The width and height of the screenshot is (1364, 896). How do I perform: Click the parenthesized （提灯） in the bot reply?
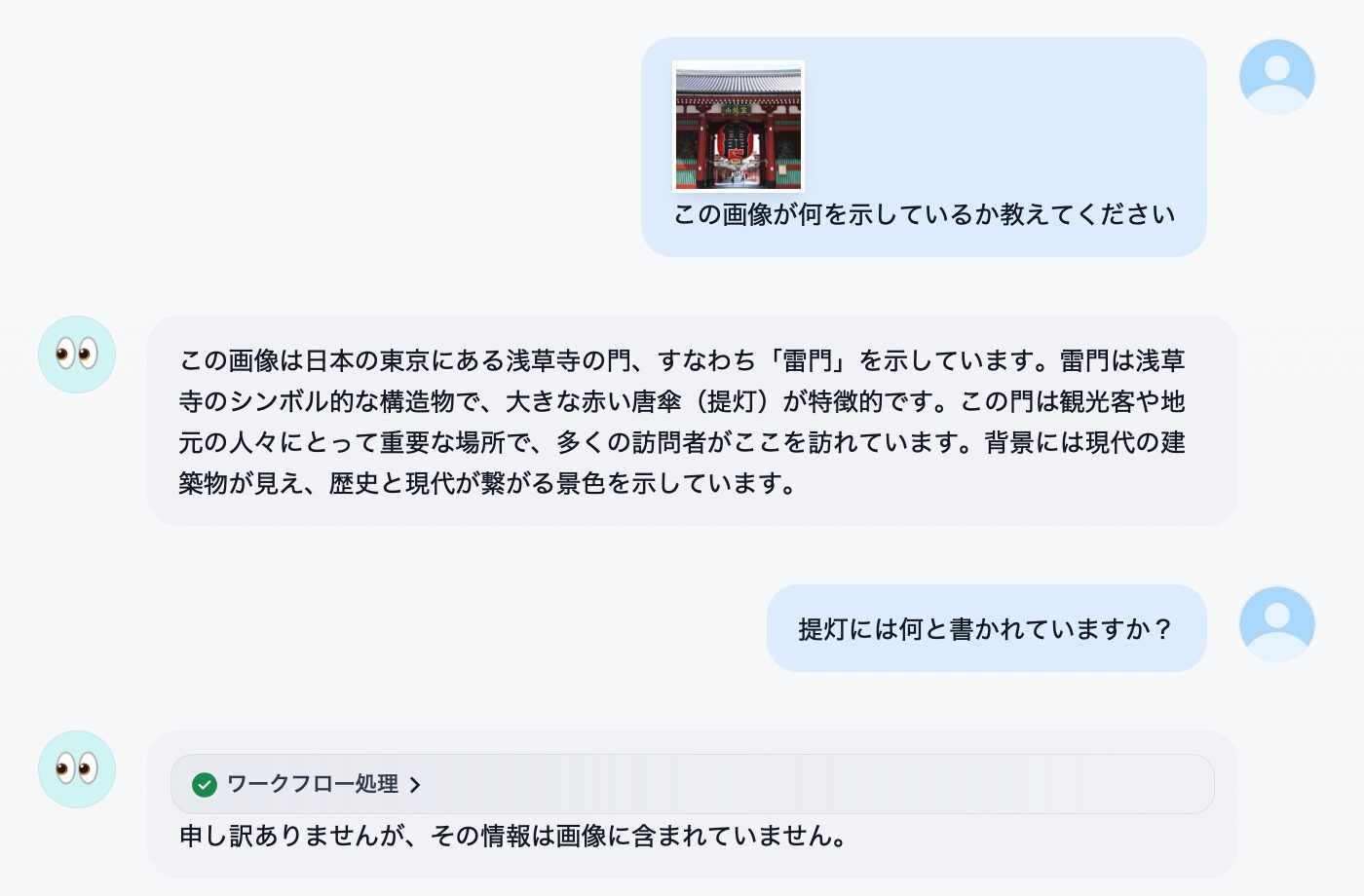(733, 401)
